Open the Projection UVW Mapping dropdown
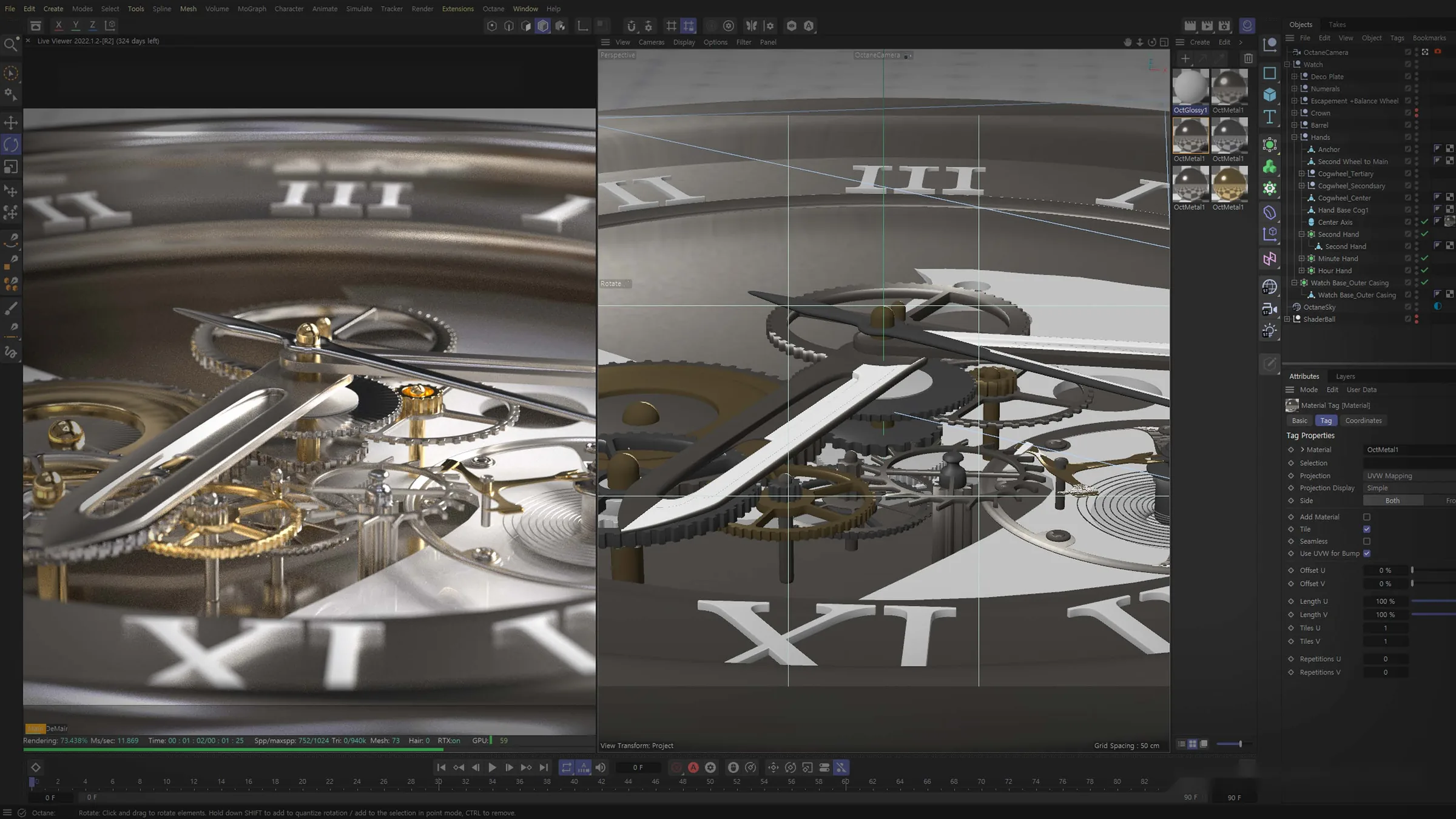Image resolution: width=1456 pixels, height=819 pixels. pyautogui.click(x=1409, y=476)
